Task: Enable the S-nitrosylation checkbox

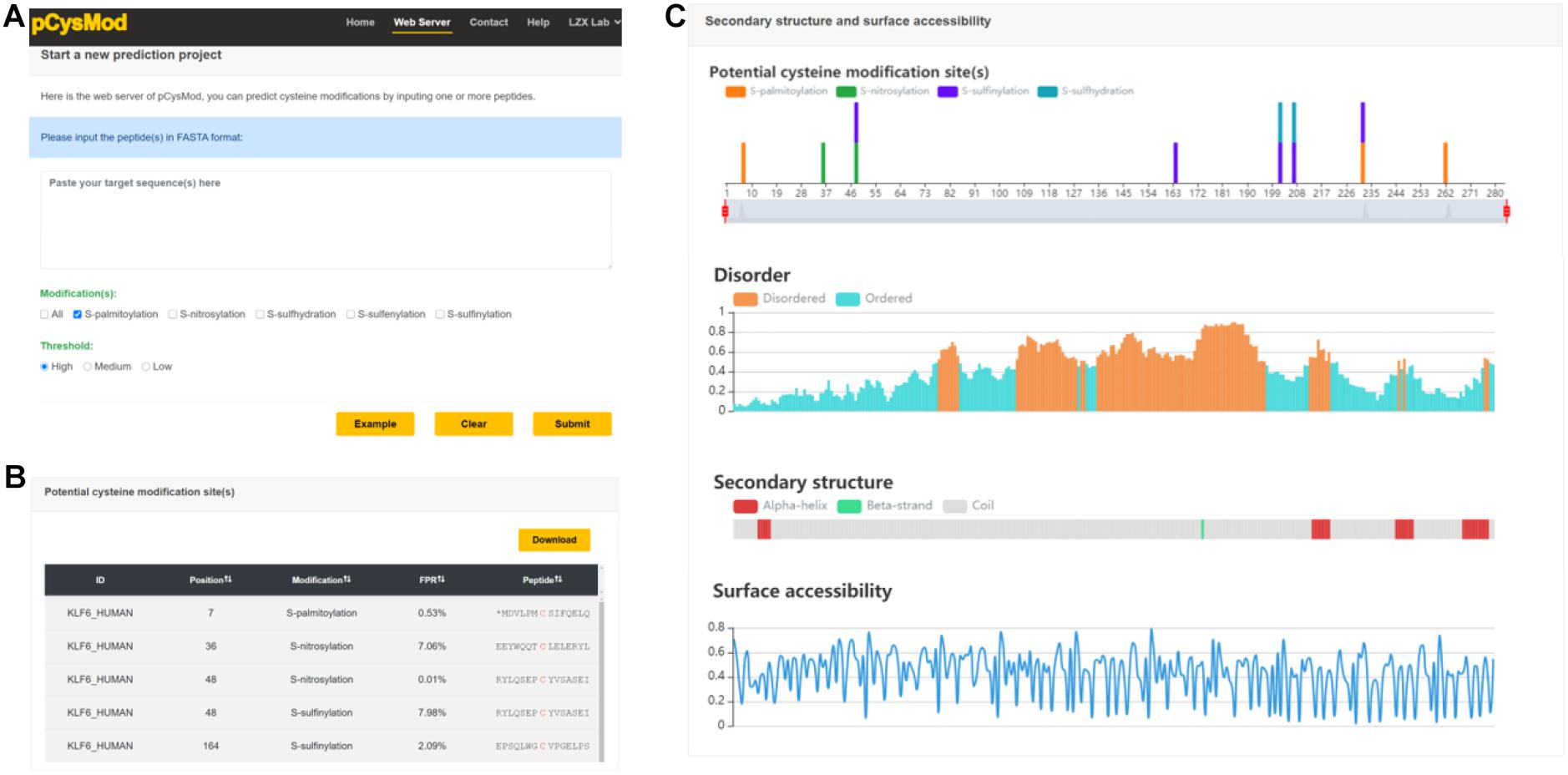Action: 173,315
